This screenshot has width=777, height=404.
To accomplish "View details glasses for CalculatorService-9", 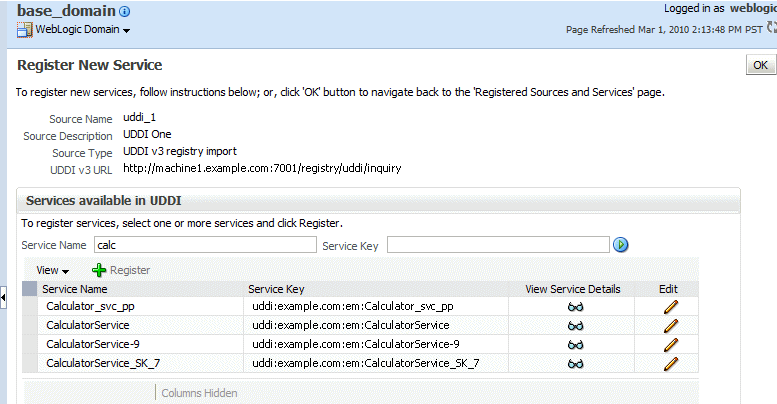I will [x=574, y=344].
